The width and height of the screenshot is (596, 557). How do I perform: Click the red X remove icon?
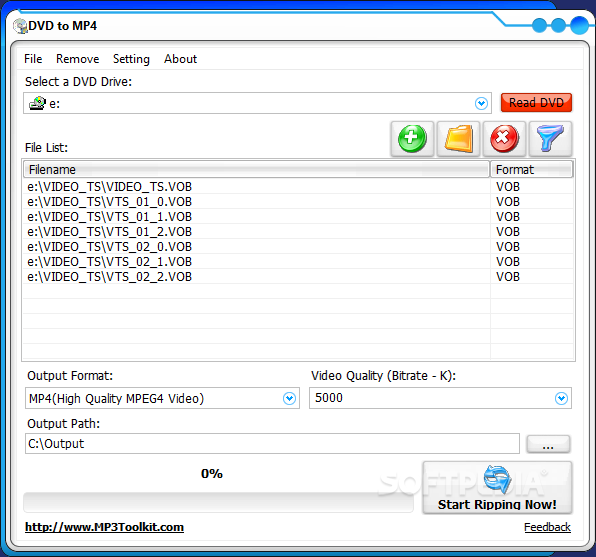[504, 139]
